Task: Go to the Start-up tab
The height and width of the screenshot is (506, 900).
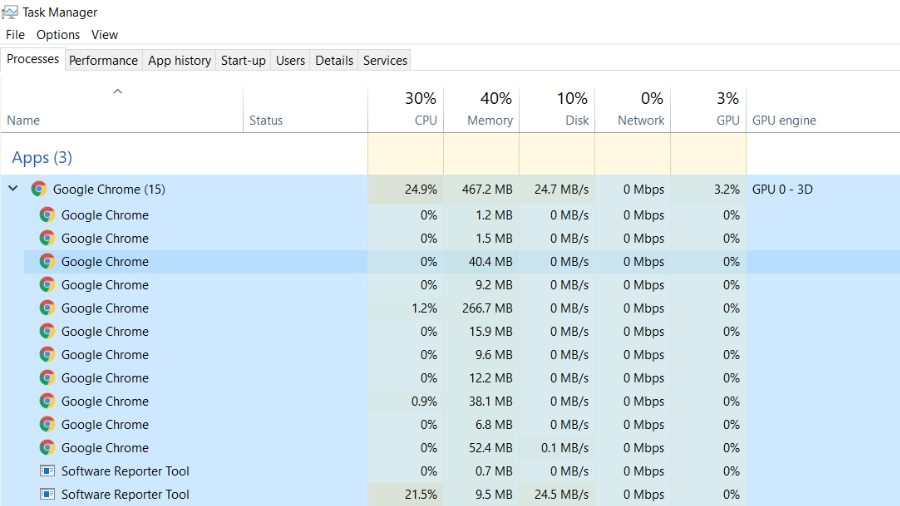Action: [x=243, y=60]
